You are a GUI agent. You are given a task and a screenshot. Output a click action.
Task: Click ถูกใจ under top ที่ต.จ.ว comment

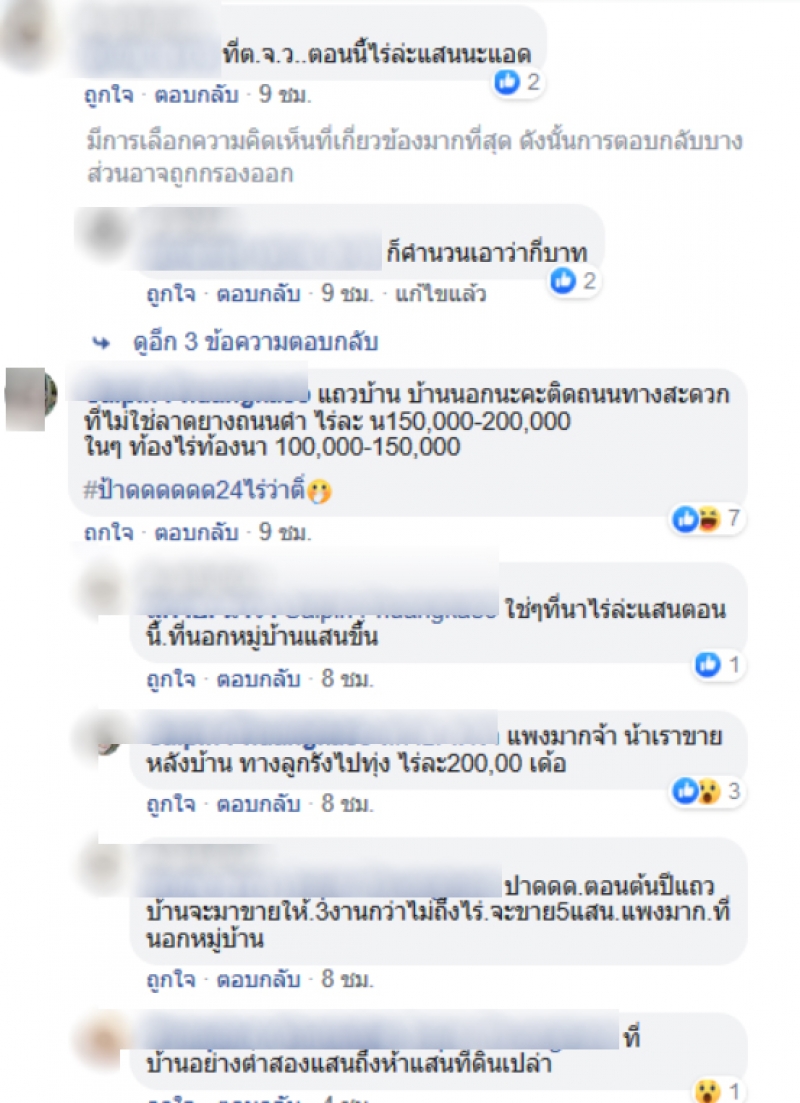pos(109,94)
